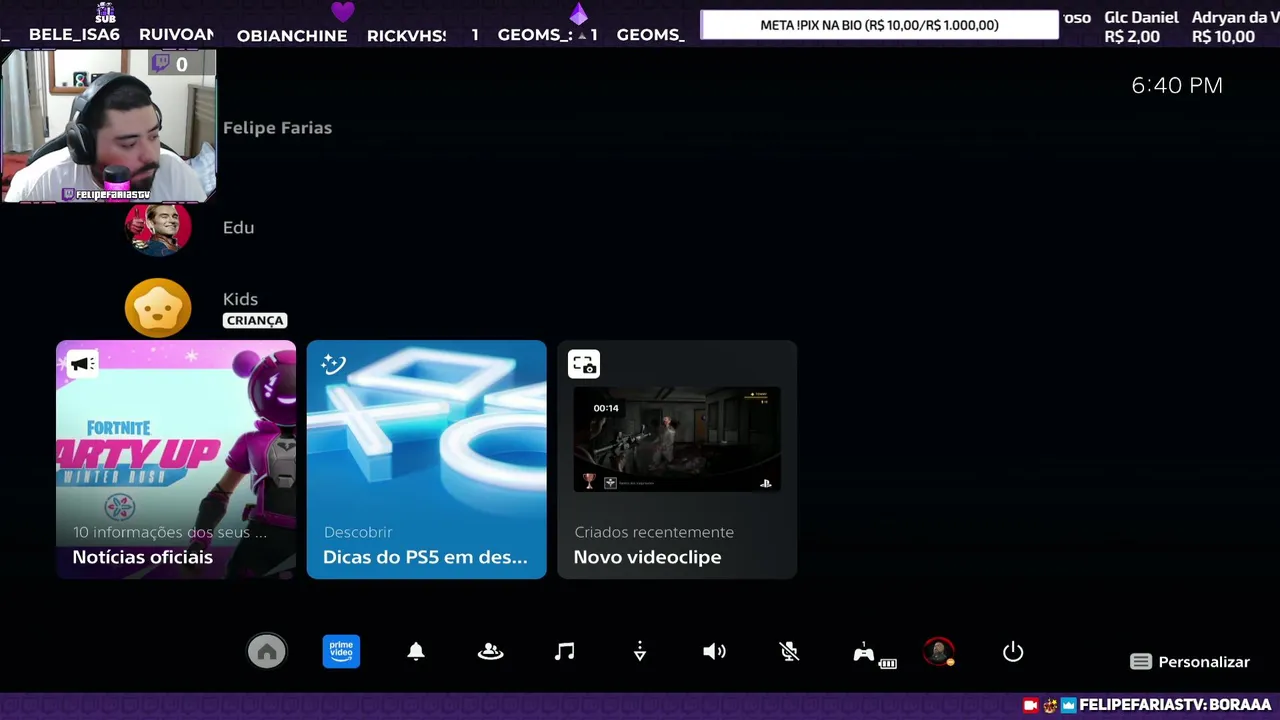The width and height of the screenshot is (1280, 720).
Task: Click the purple heart icon in overlay
Action: coord(343,12)
